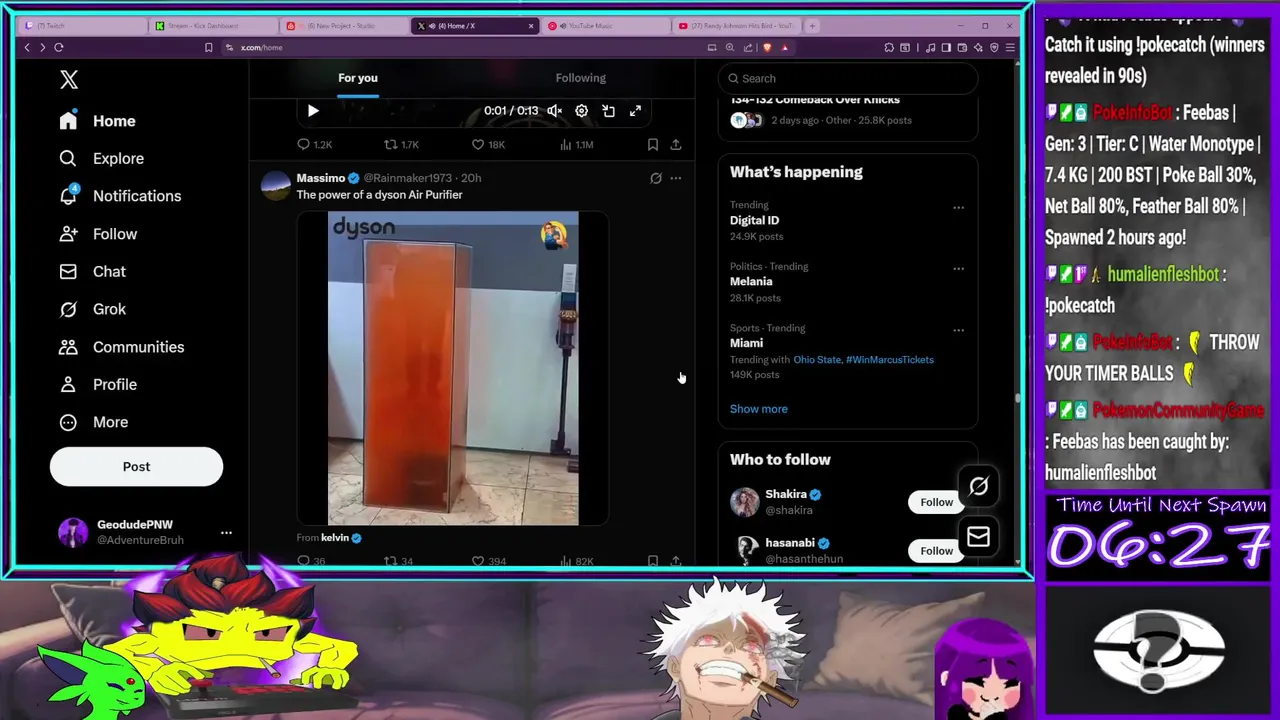
Task: Bookmark this page in the browser
Action: pyautogui.click(x=208, y=47)
